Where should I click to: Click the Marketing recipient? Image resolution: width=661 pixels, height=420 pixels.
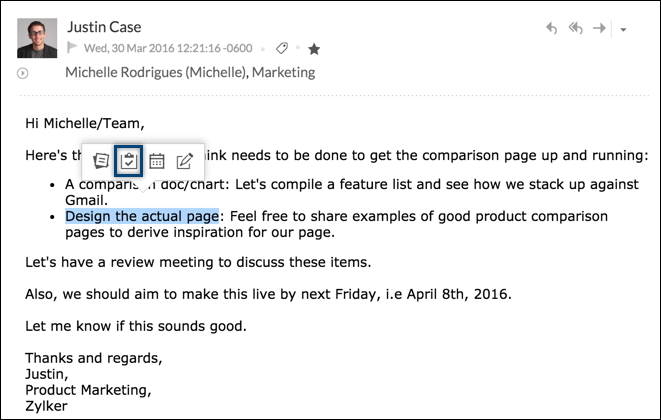[287, 72]
